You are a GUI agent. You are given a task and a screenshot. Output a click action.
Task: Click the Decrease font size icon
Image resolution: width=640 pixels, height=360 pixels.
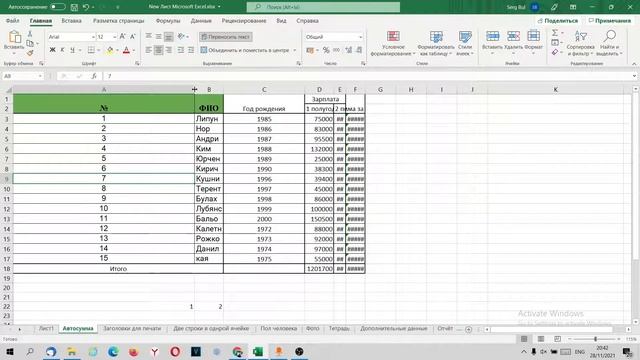pyautogui.click(x=133, y=37)
